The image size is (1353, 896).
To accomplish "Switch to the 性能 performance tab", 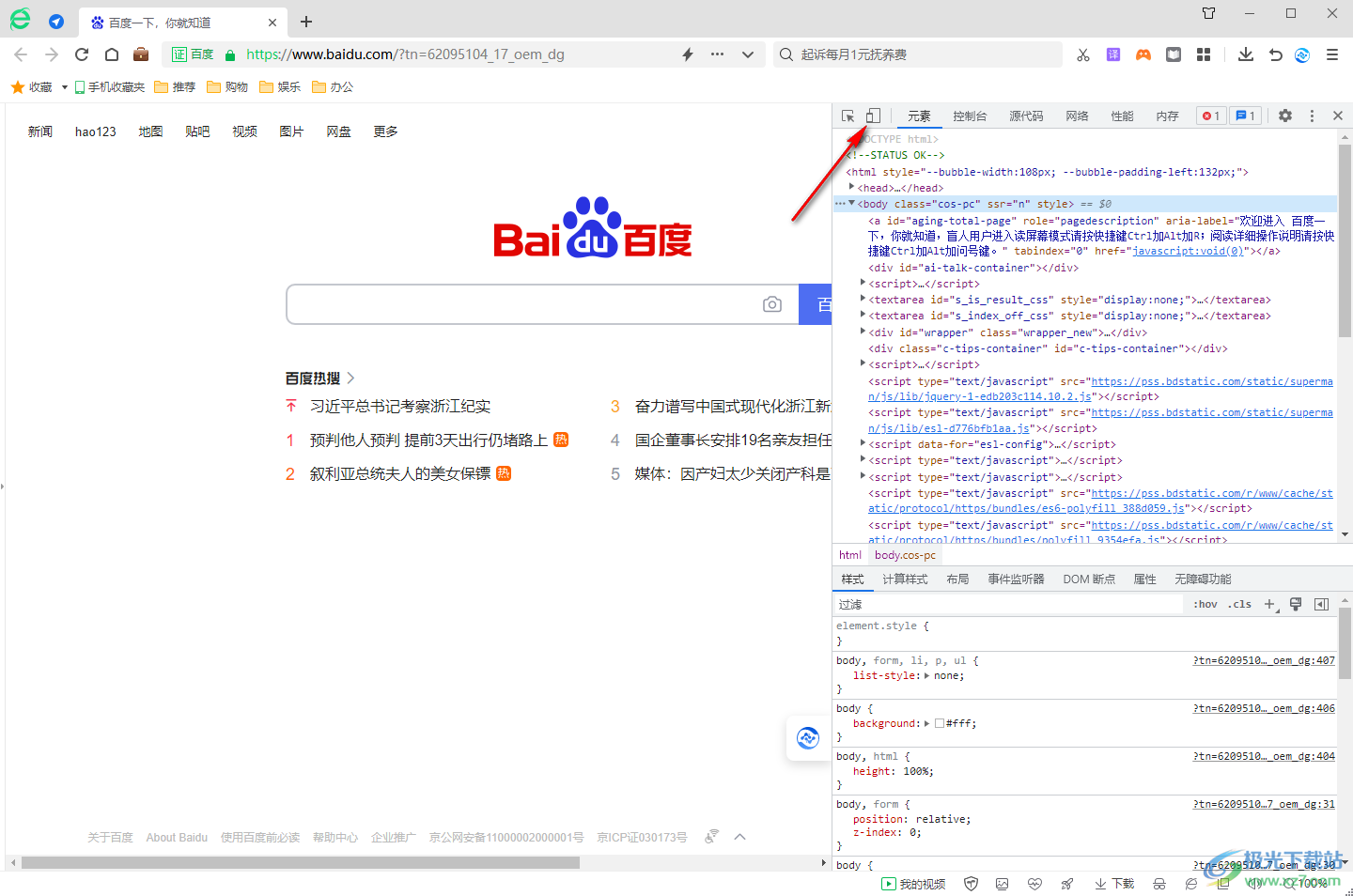I will click(1122, 116).
